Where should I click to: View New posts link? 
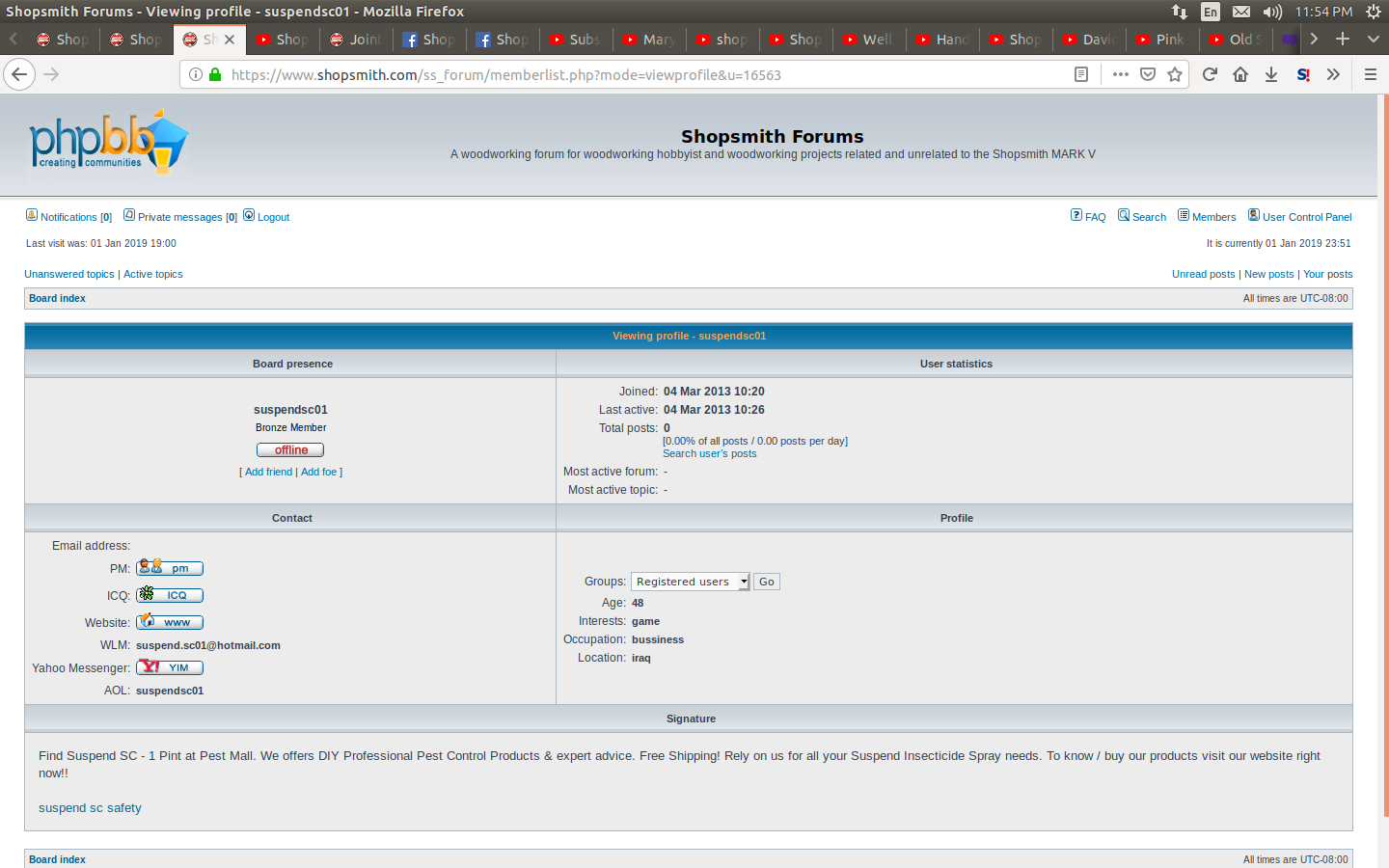click(1268, 274)
